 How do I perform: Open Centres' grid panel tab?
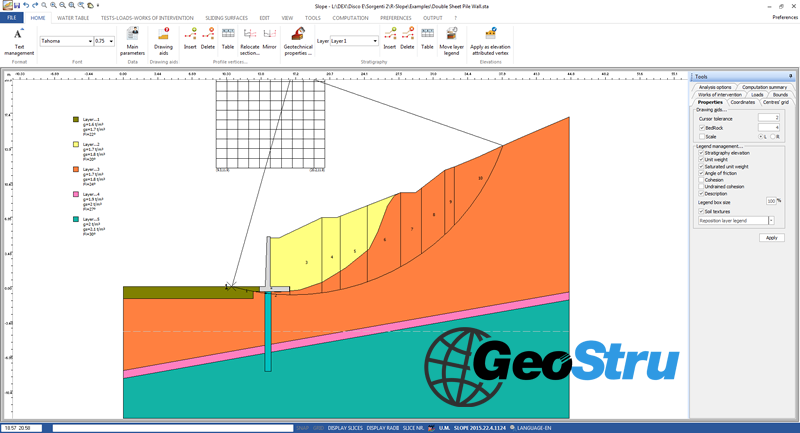[776, 103]
